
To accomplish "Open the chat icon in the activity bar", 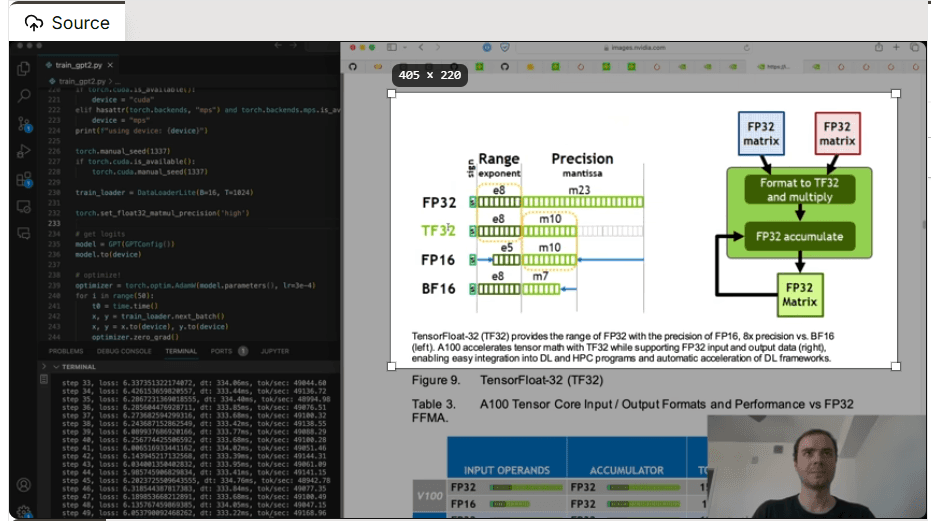I will tap(24, 233).
